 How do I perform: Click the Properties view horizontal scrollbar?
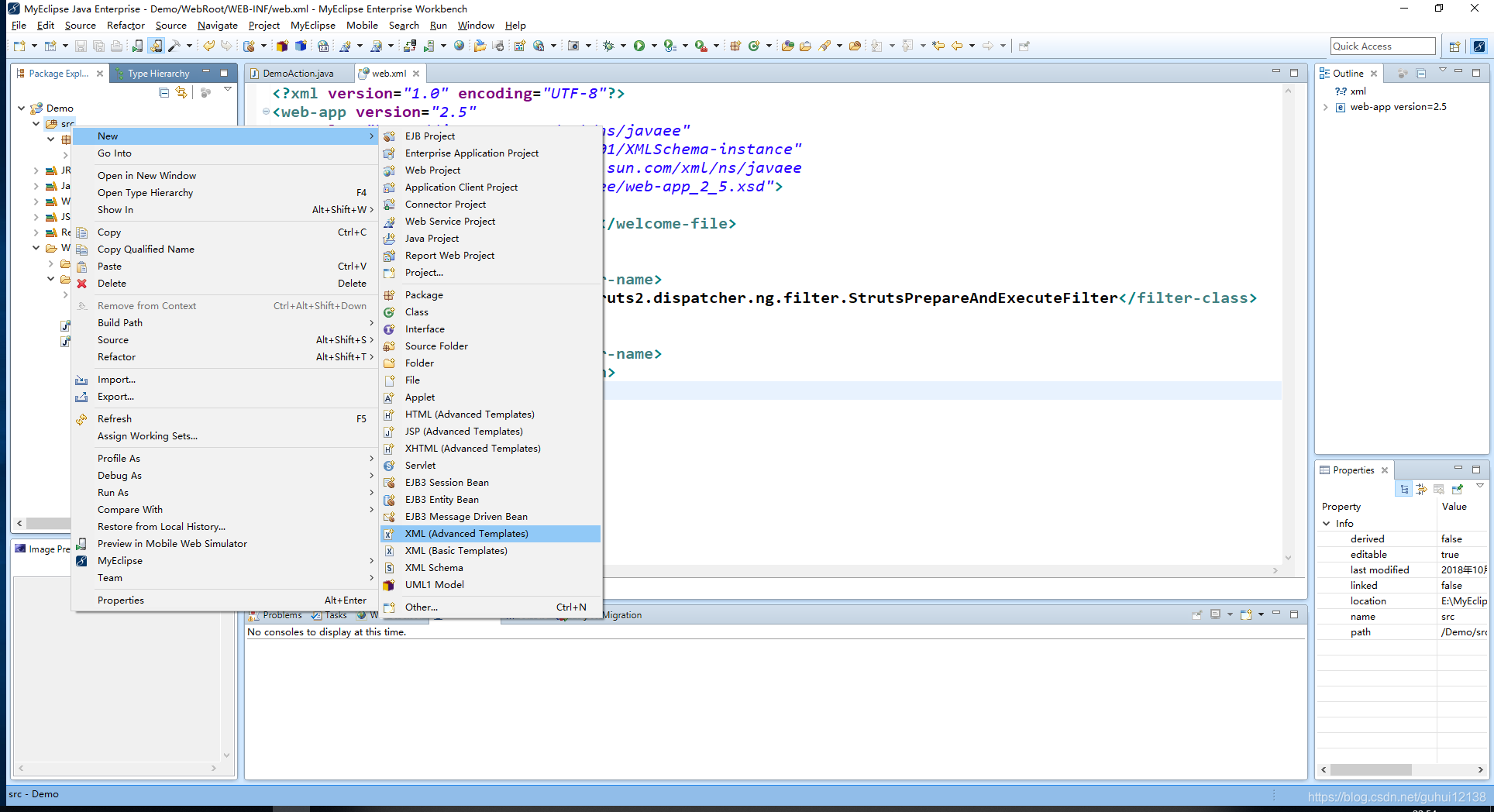coord(1371,770)
